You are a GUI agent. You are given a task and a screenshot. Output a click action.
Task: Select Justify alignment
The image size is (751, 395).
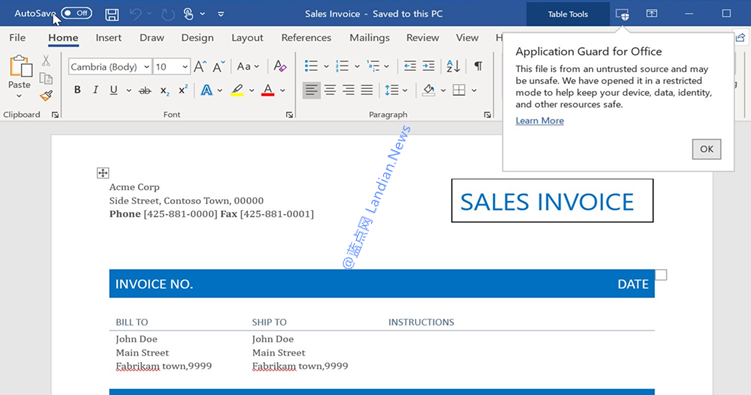click(x=367, y=90)
